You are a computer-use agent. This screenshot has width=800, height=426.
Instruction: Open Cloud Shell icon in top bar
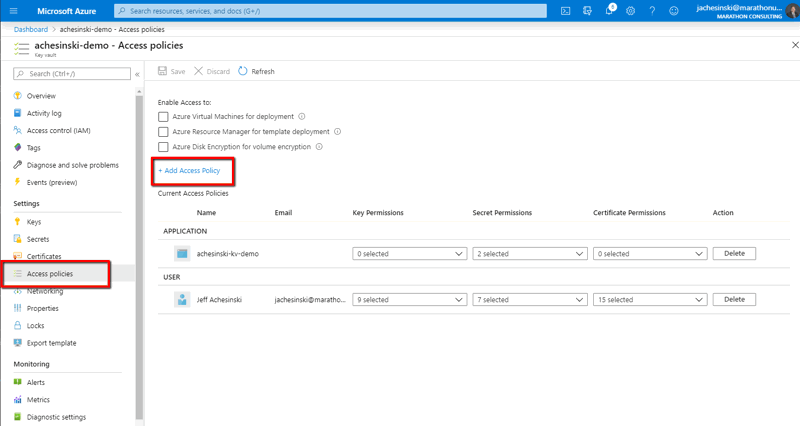565,11
